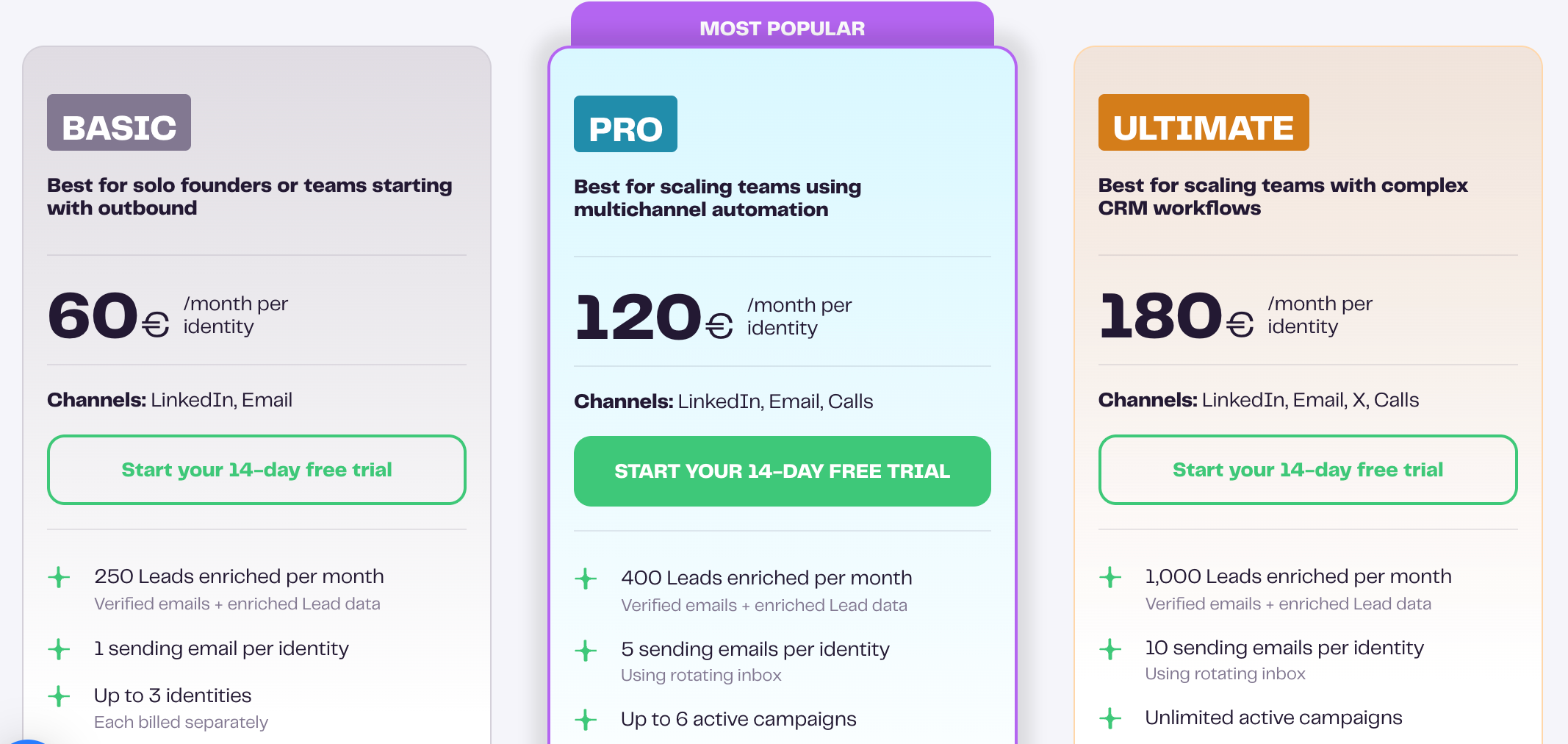
Task: Start the Basic plan 14-day free trial
Action: click(256, 470)
